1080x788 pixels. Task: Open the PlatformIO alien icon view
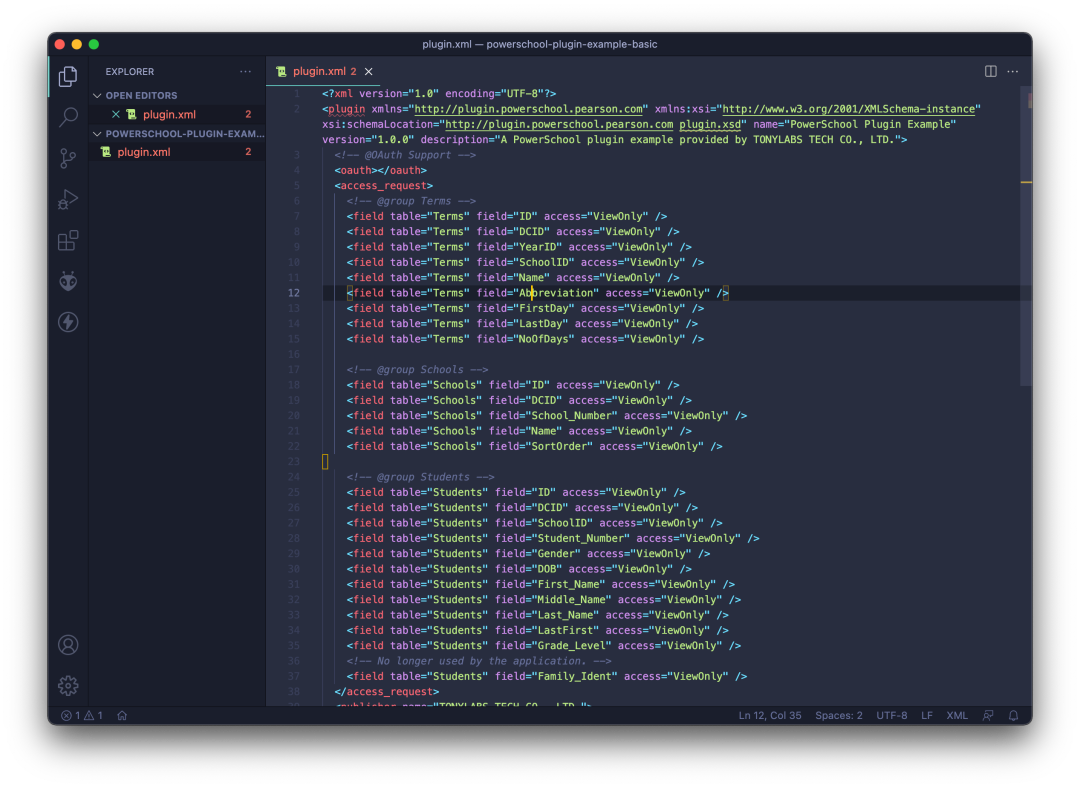click(68, 281)
